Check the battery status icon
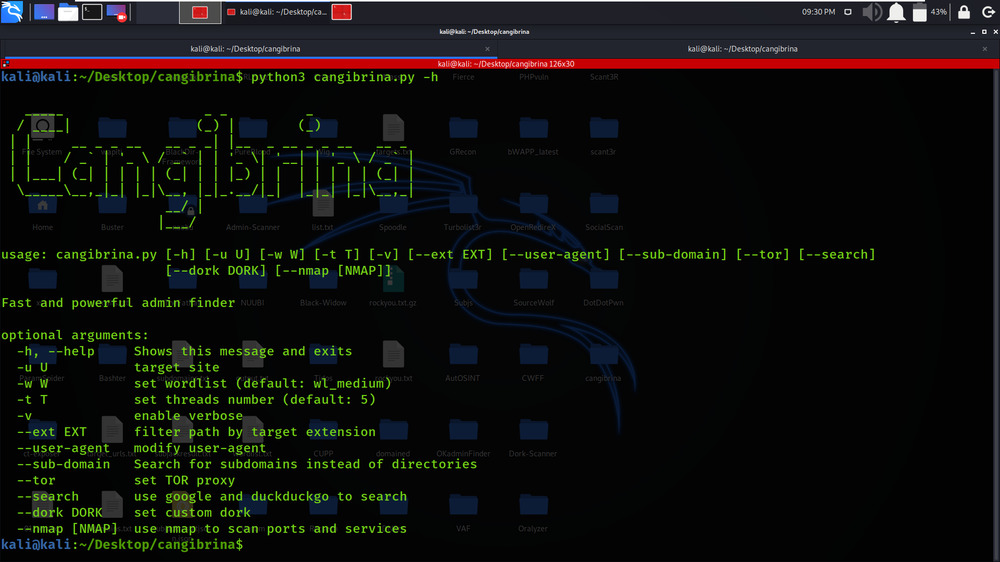 [x=920, y=12]
